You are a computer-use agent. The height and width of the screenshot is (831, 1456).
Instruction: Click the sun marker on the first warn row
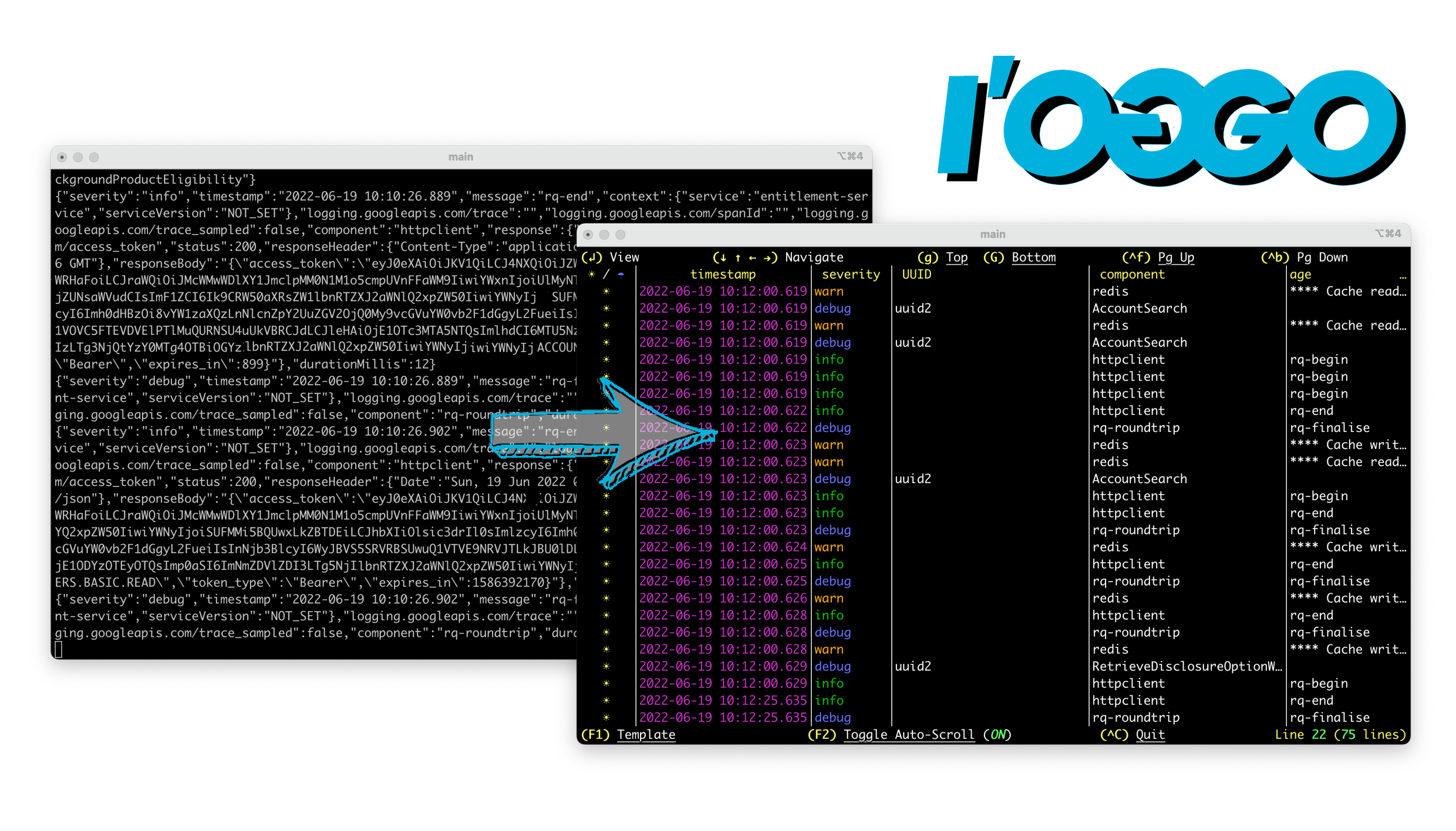click(606, 291)
